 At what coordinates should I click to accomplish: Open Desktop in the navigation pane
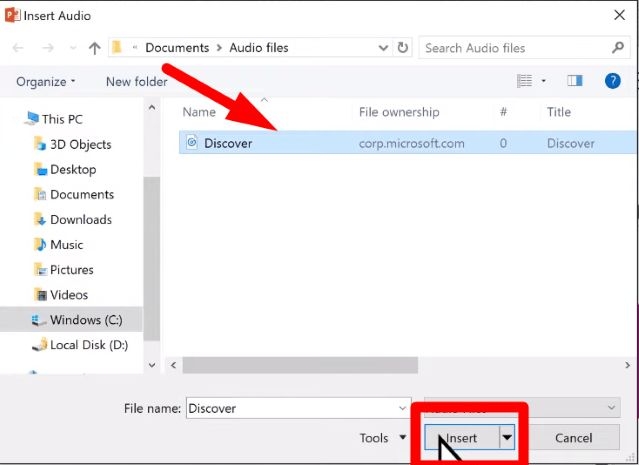pos(73,169)
